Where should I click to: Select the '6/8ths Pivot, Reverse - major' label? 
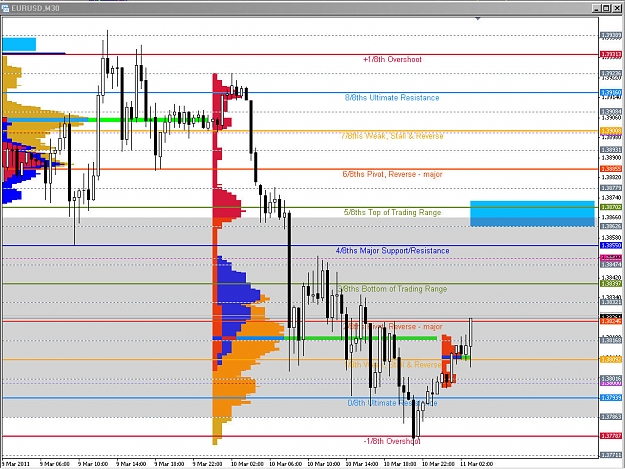(392, 174)
